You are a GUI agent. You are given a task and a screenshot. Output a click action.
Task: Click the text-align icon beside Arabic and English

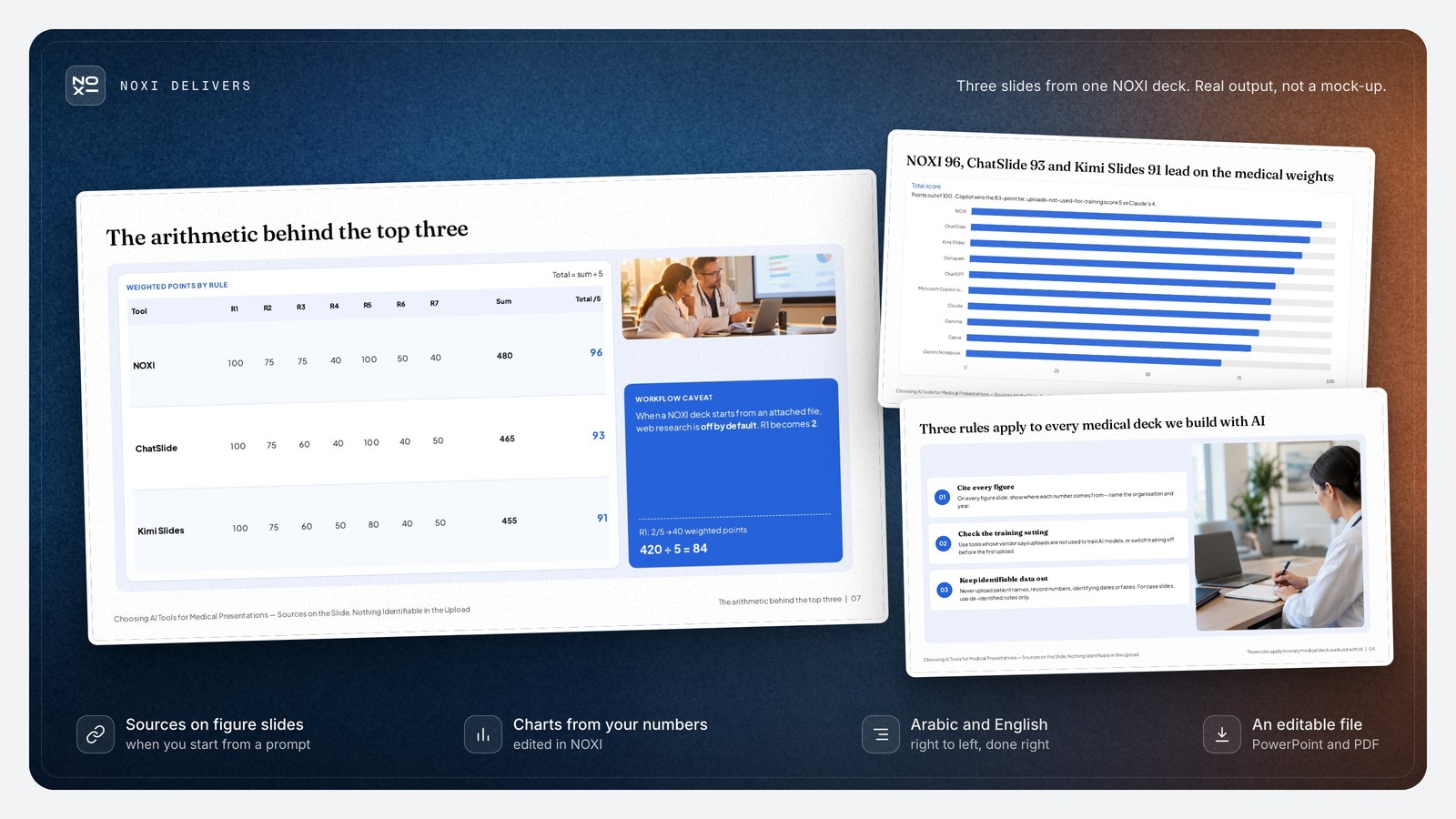pos(881,734)
